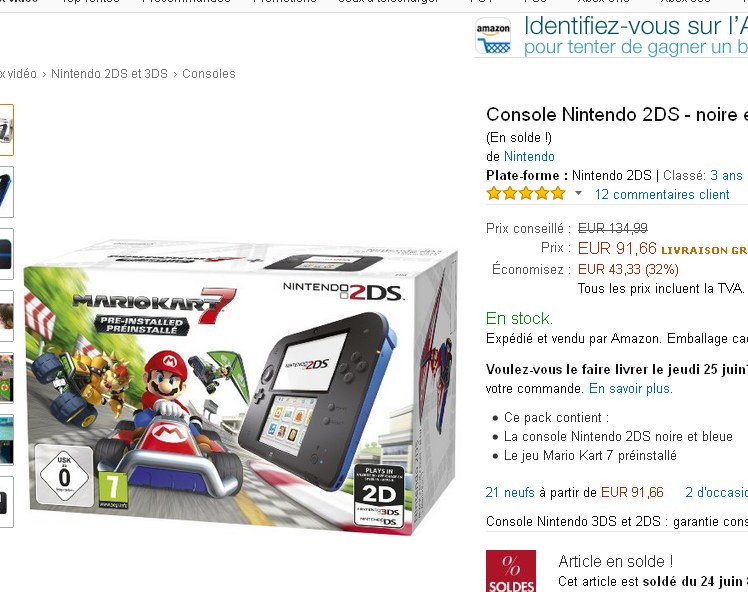The image size is (748, 592).
Task: Click the five-star rating icons
Action: (x=526, y=194)
